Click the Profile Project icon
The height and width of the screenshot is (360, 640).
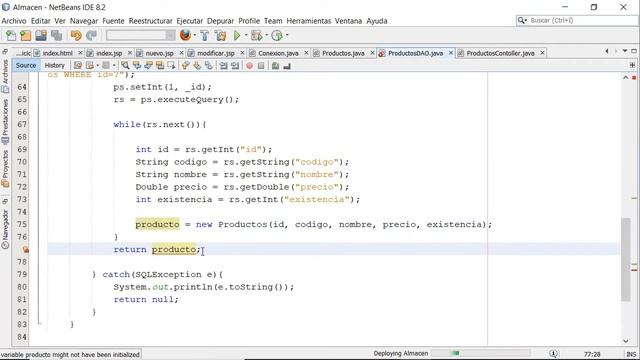(x=277, y=36)
